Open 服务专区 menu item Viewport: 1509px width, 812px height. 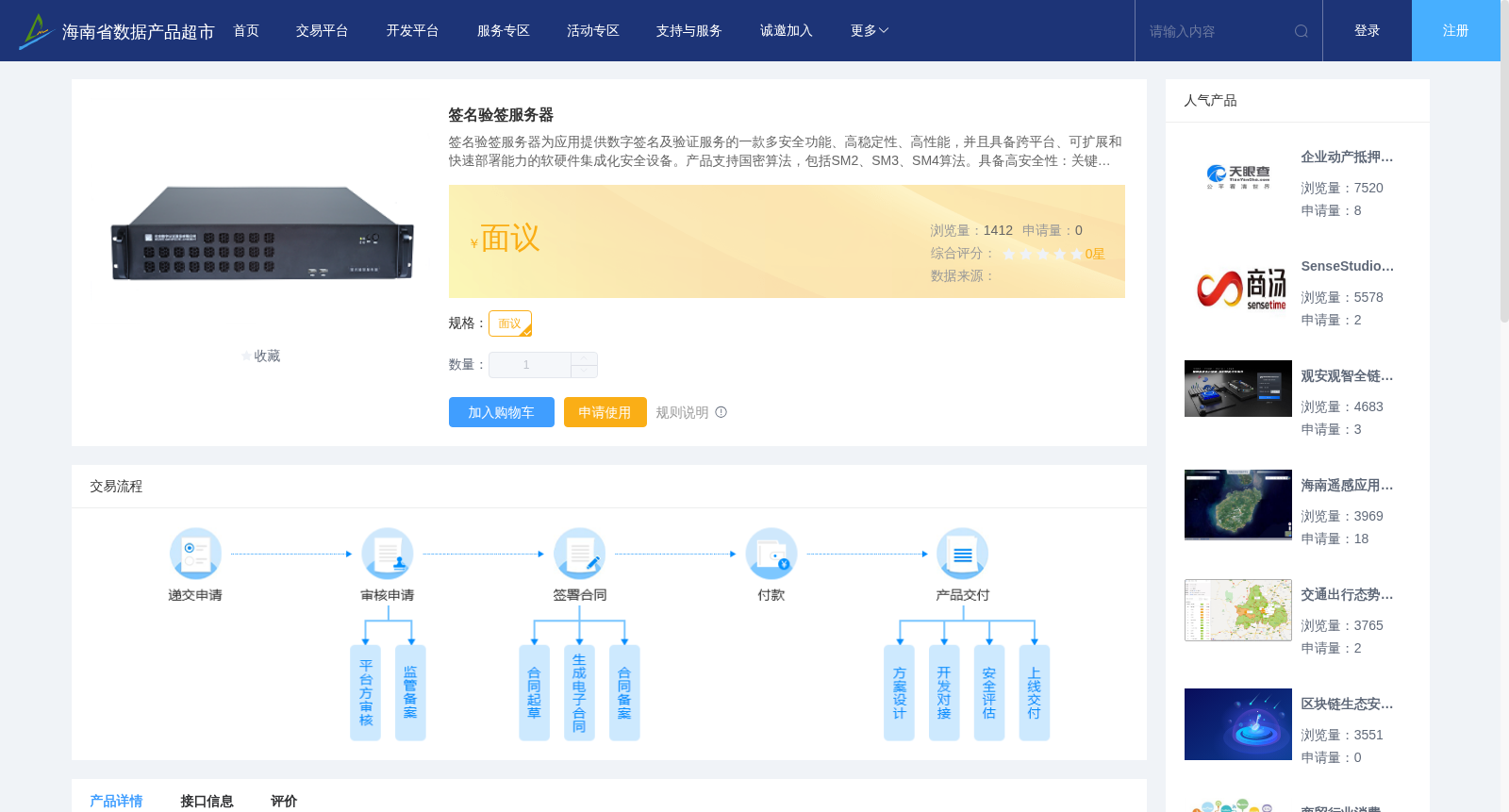point(504,31)
